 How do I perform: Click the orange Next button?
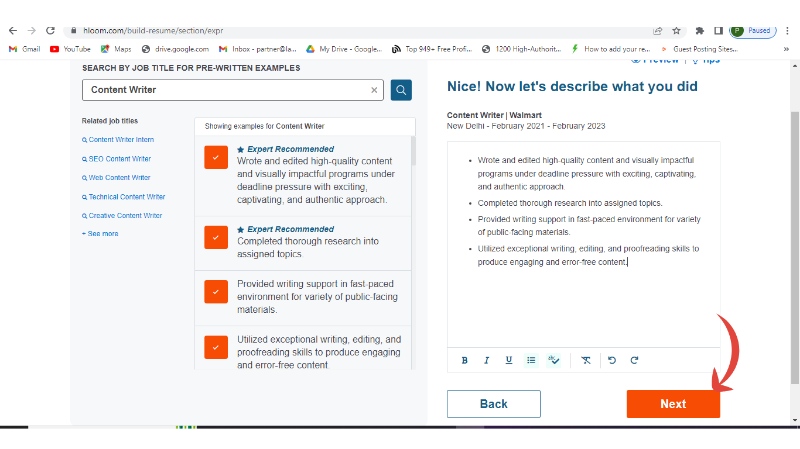(673, 404)
